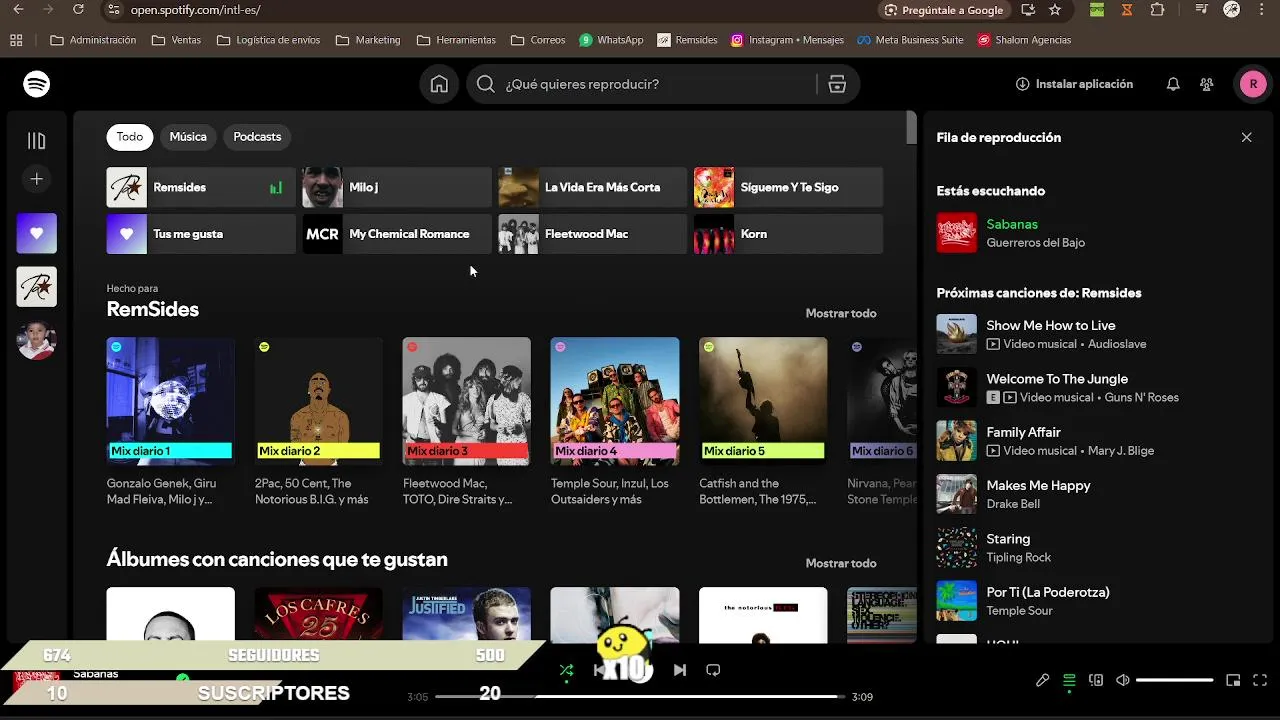Open the Remsides shortcut tile
This screenshot has height=720, width=1280.
point(201,187)
